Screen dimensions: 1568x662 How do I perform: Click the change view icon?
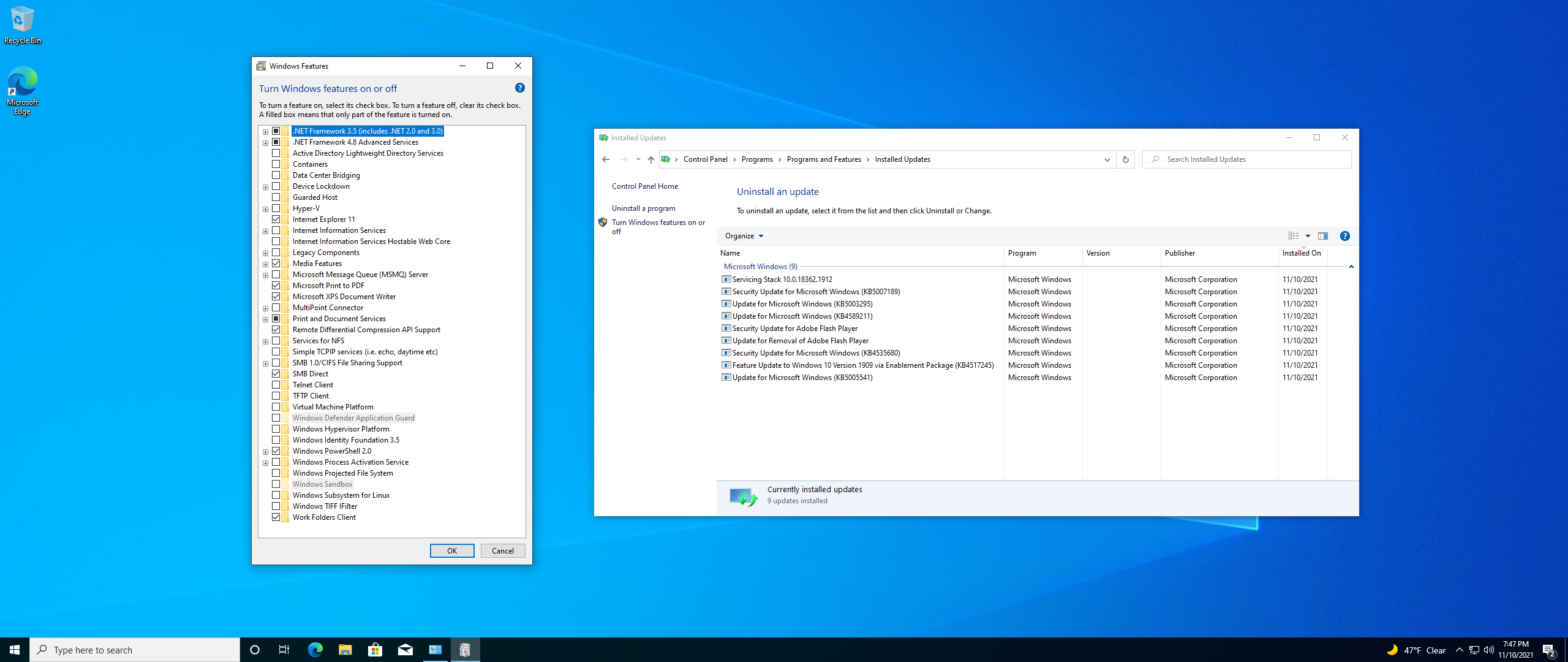click(1293, 236)
